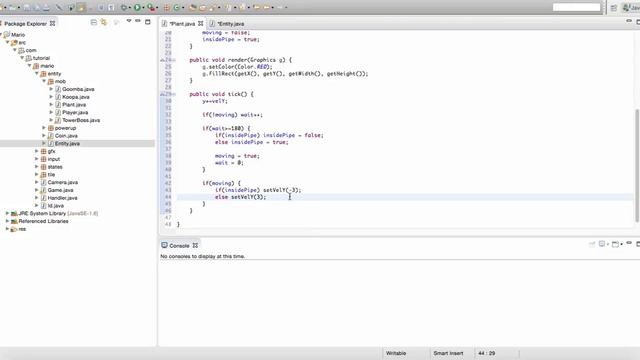The height and width of the screenshot is (360, 640).
Task: Expand the Referenced Libraries node
Action: (x=7, y=221)
